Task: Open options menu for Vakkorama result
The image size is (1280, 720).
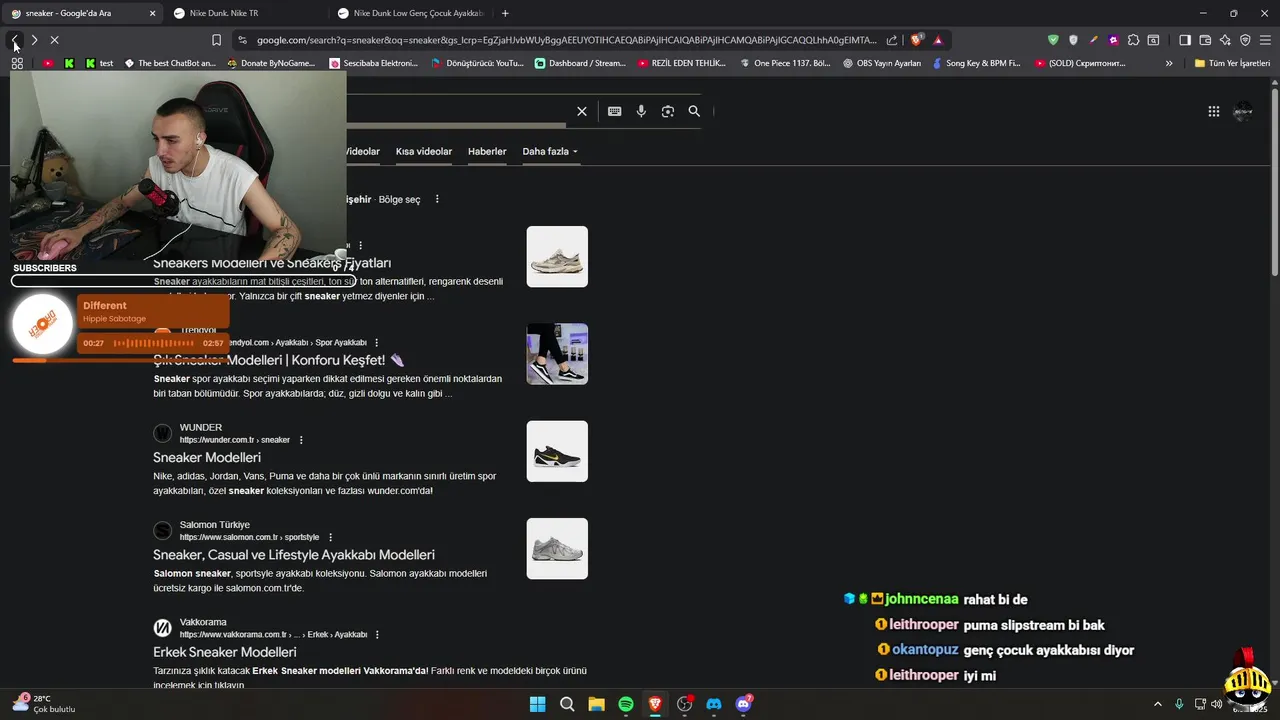Action: coord(377,634)
